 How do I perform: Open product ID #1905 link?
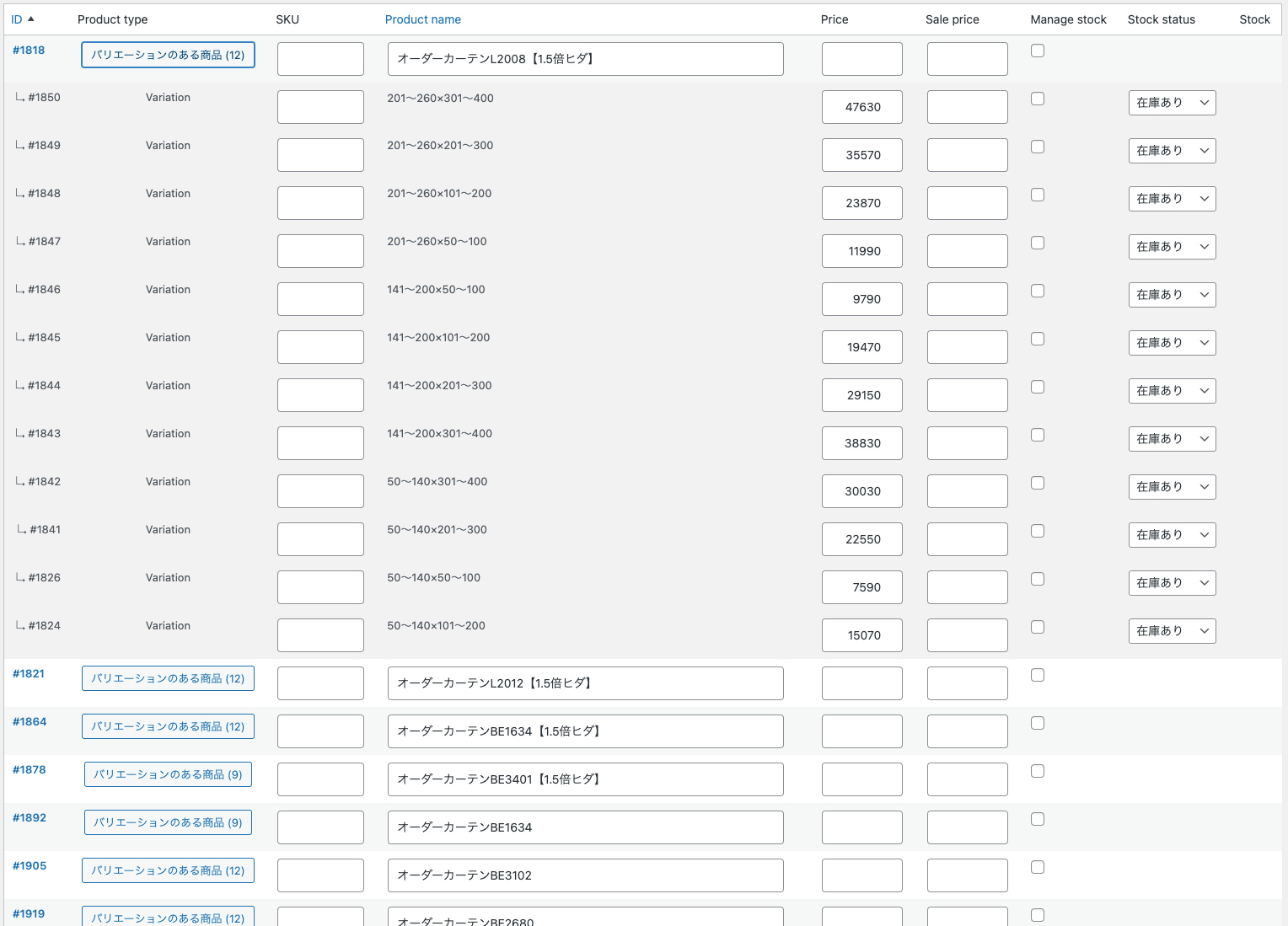(x=30, y=866)
